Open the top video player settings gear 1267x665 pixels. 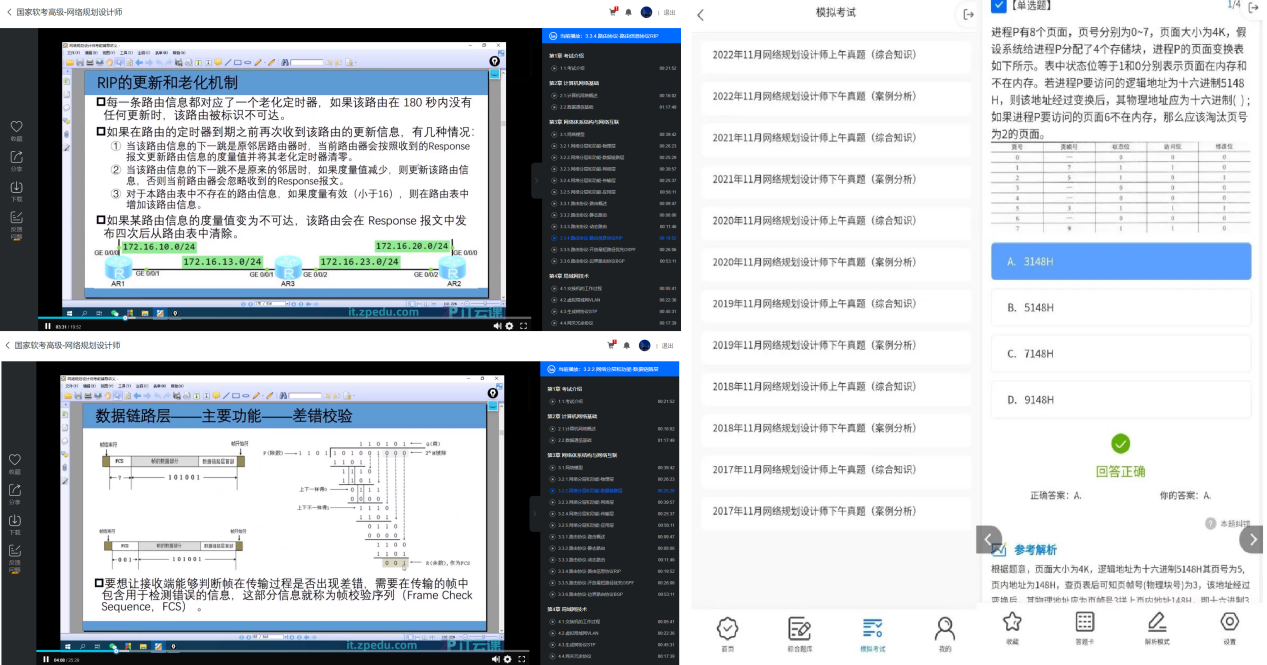click(509, 325)
